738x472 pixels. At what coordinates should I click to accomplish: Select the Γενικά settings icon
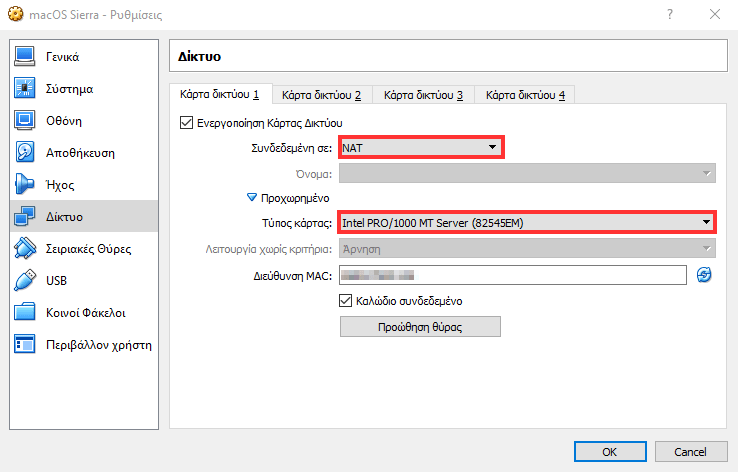tap(26, 57)
